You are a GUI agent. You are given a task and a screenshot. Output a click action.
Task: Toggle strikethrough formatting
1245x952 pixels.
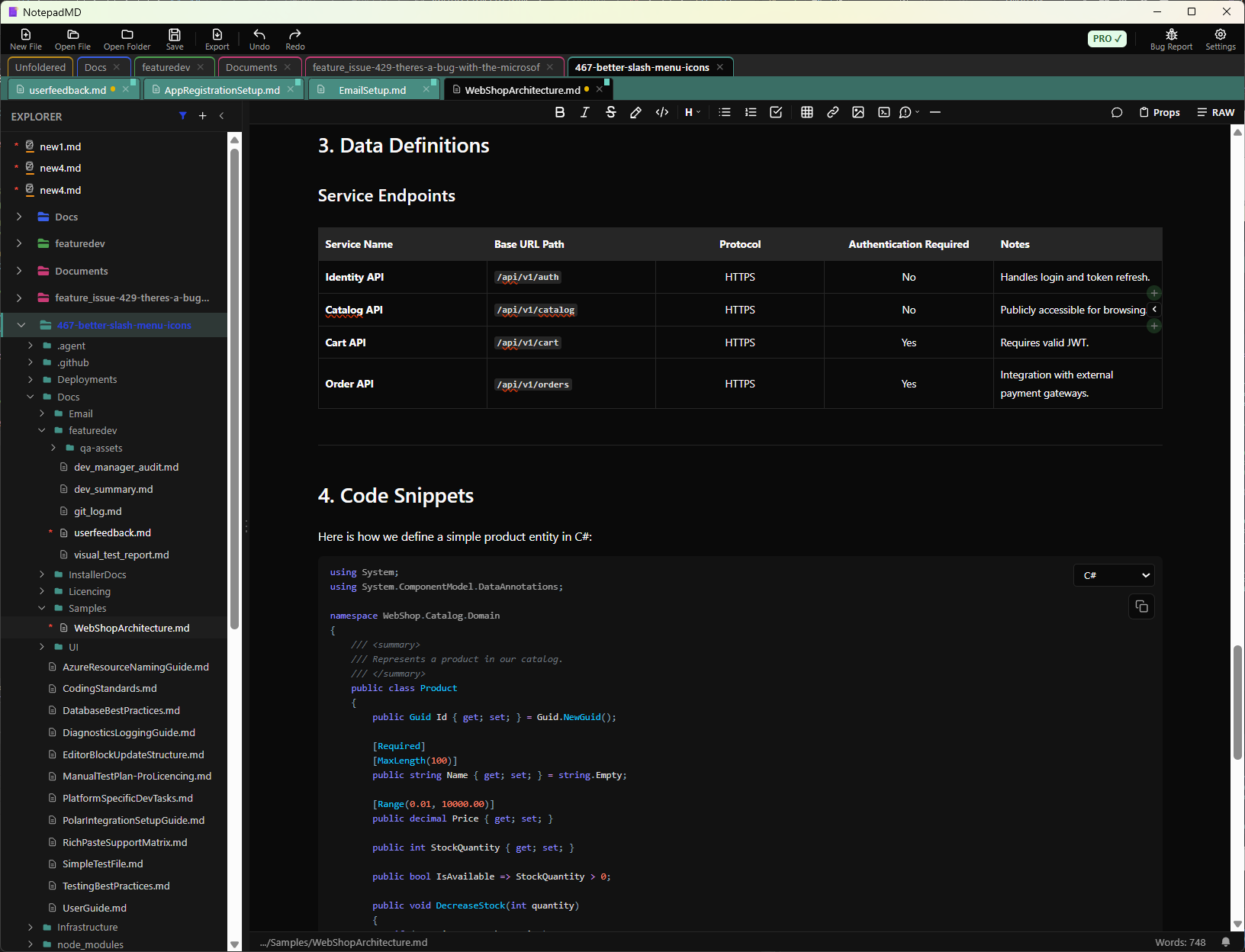click(610, 112)
